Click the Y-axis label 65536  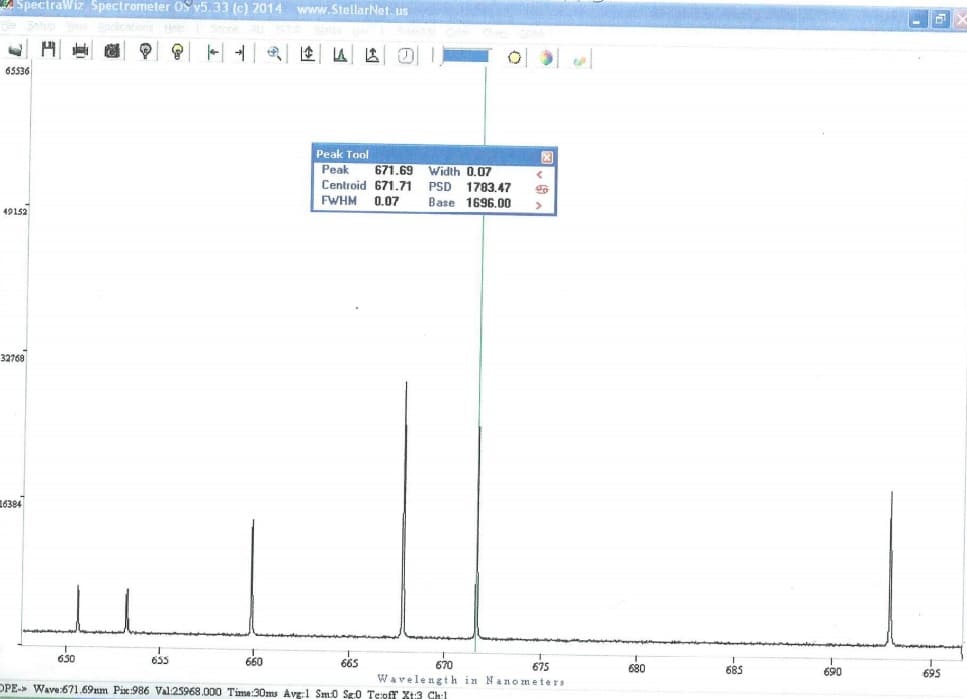click(x=17, y=71)
